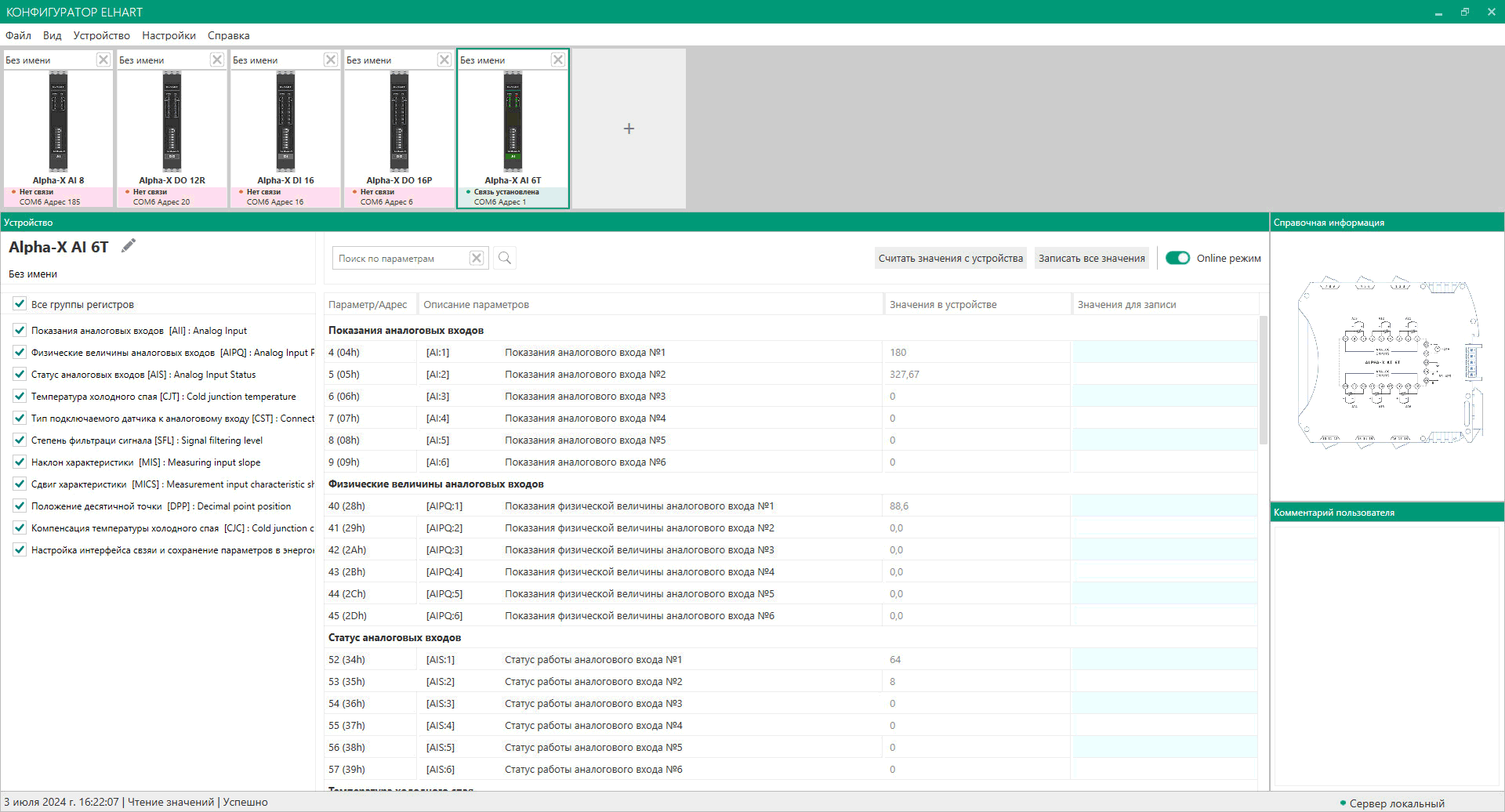Click the Описание параметров column header
Screen dimensions: 1505x812
[x=649, y=304]
